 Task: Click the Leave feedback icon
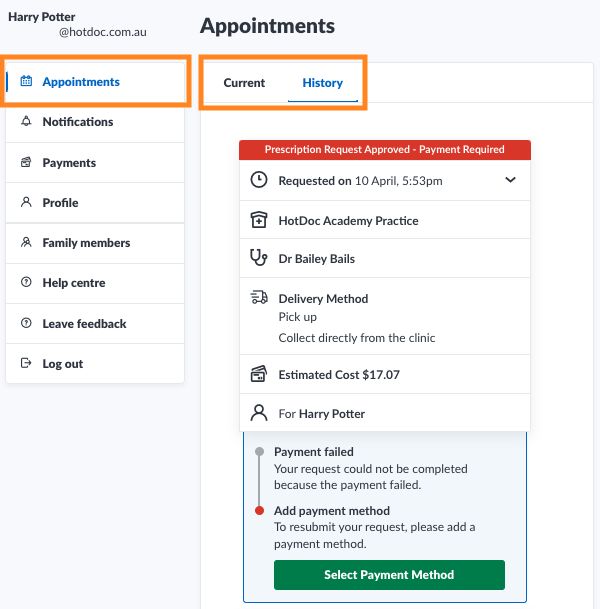(26, 324)
